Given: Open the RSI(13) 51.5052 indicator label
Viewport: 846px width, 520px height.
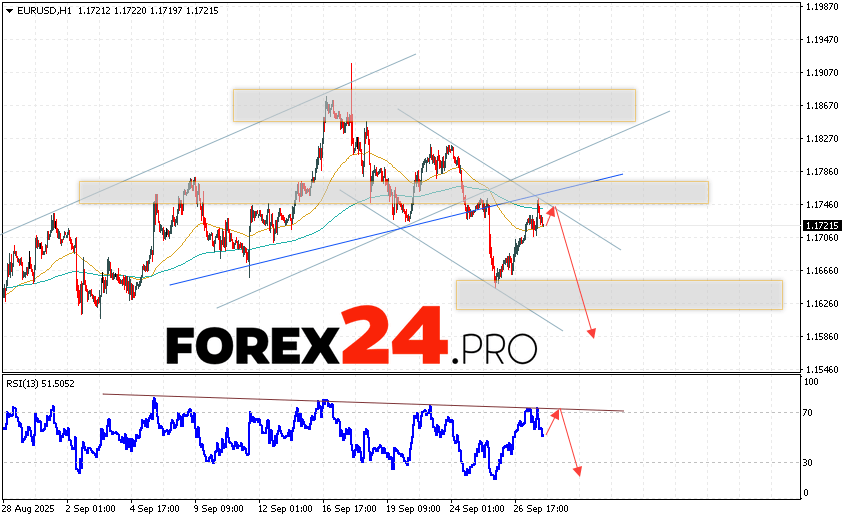Looking at the screenshot, I should [x=41, y=383].
